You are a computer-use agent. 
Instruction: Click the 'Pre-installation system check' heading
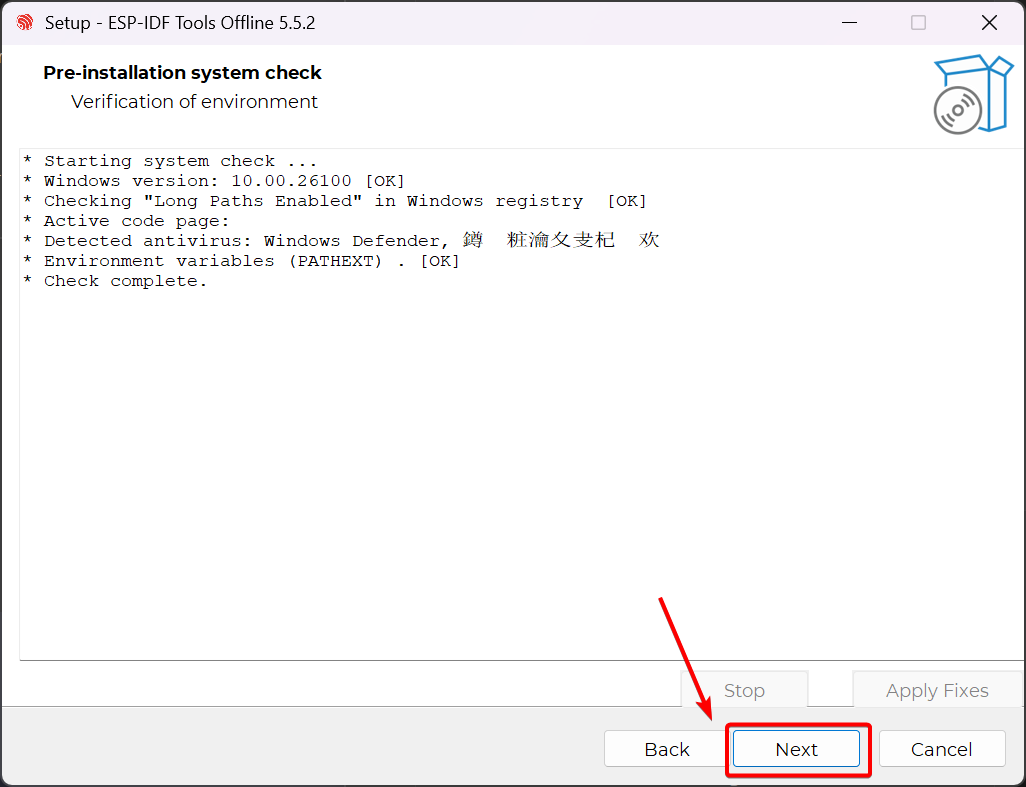(x=182, y=73)
